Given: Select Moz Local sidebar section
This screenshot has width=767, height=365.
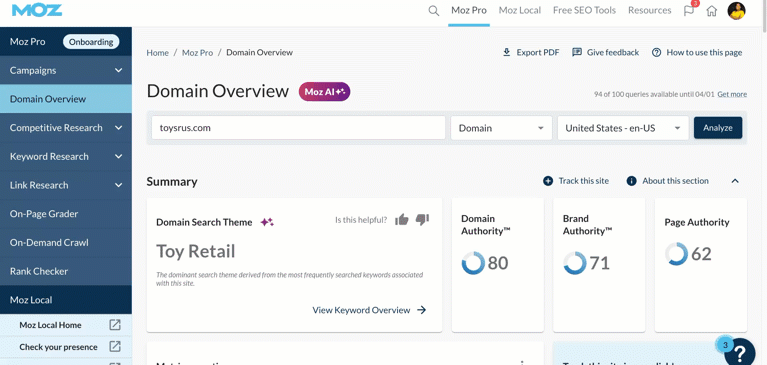Looking at the screenshot, I should pos(66,300).
